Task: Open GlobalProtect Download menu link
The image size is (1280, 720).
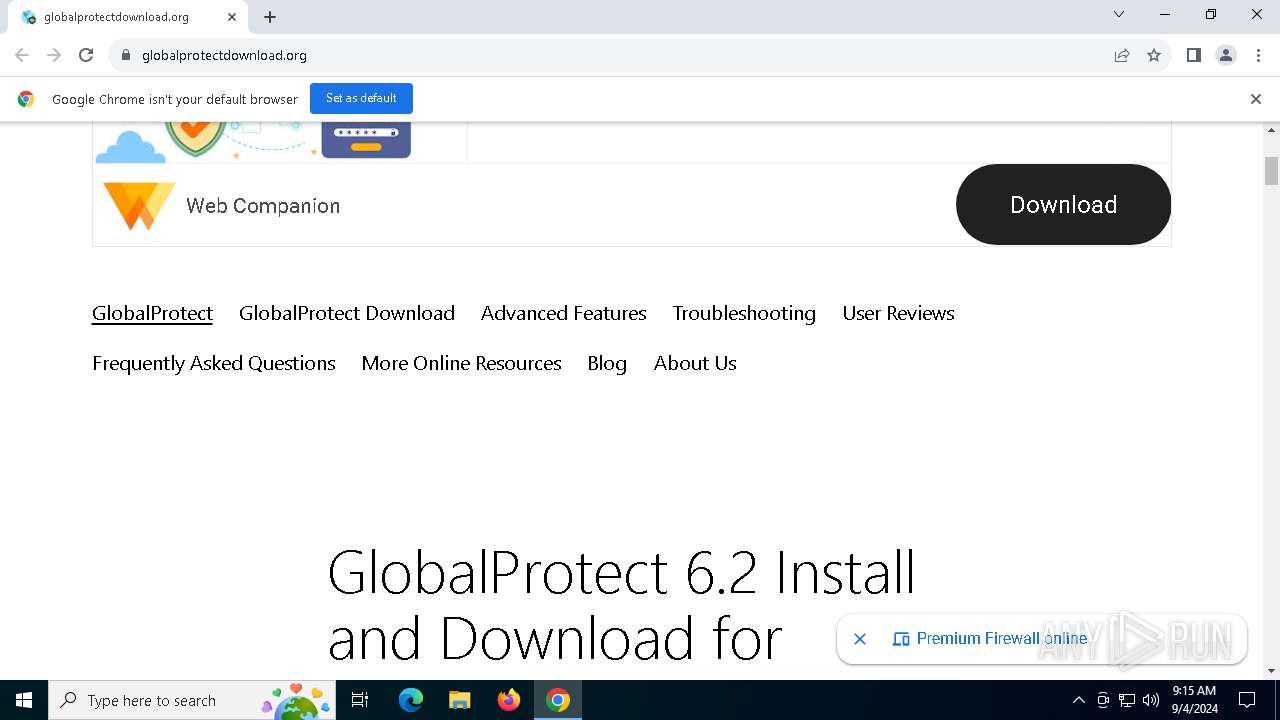Action: click(x=347, y=313)
